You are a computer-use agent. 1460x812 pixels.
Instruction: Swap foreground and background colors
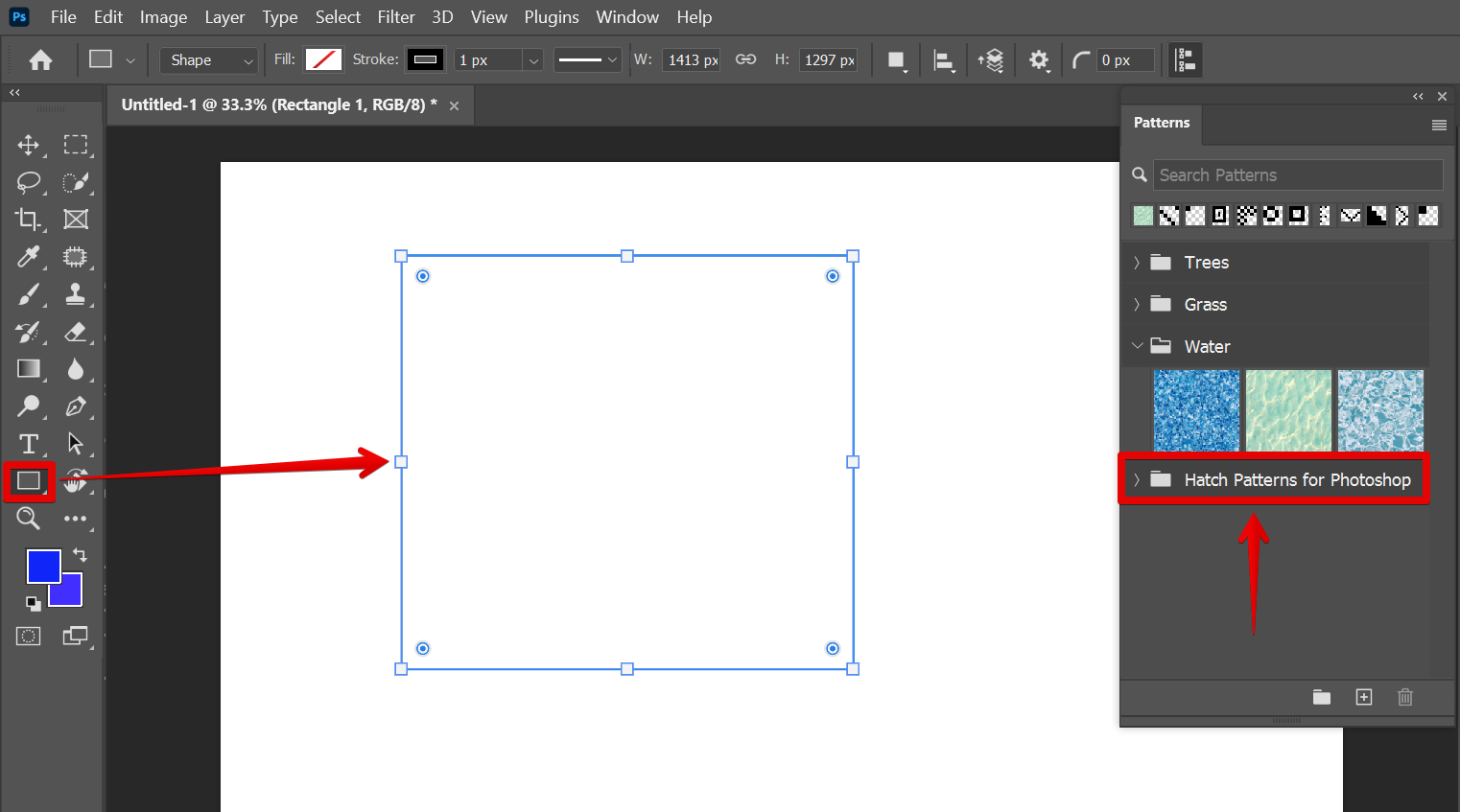point(80,555)
